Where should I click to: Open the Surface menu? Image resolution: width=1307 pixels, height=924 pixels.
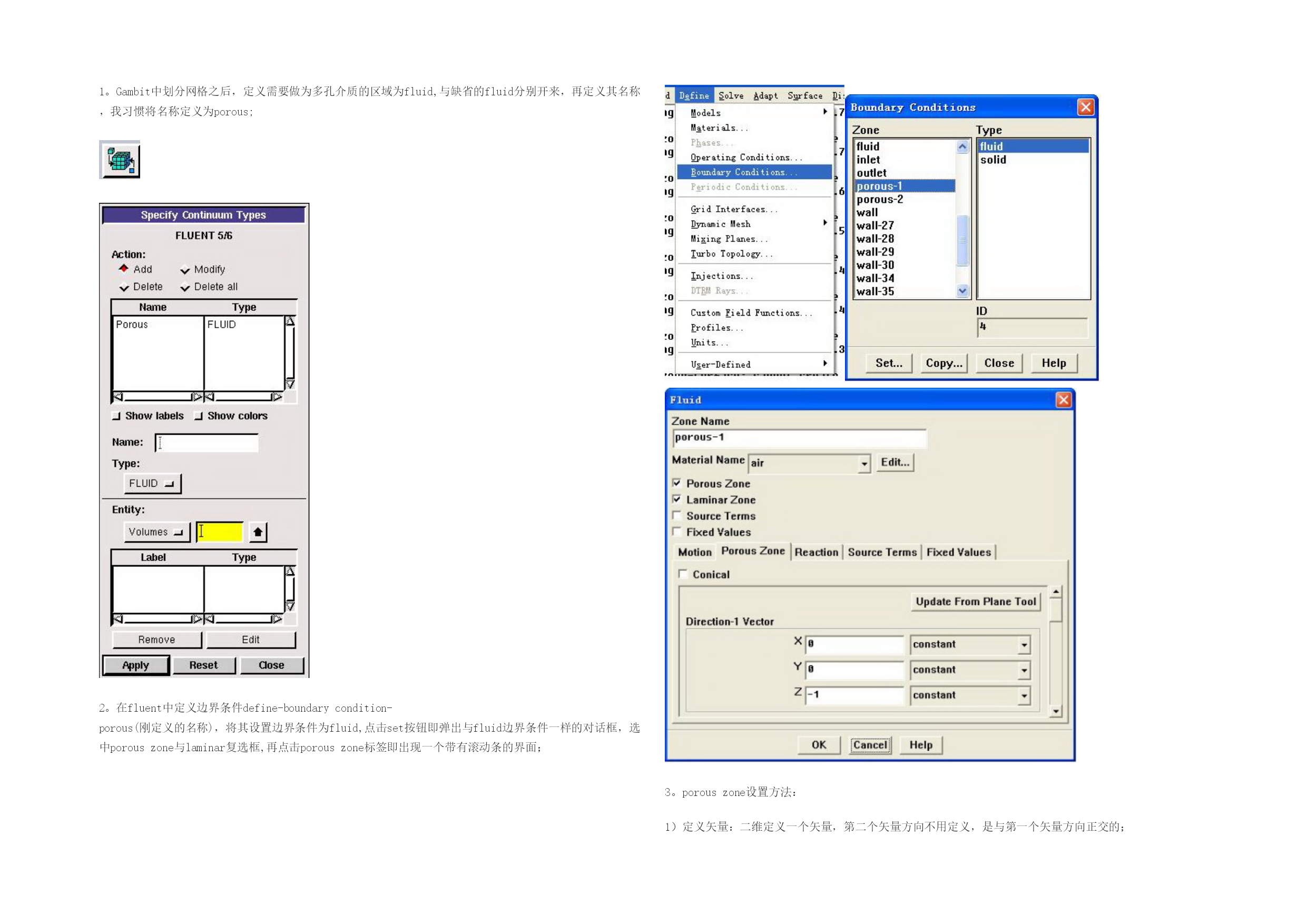(805, 96)
